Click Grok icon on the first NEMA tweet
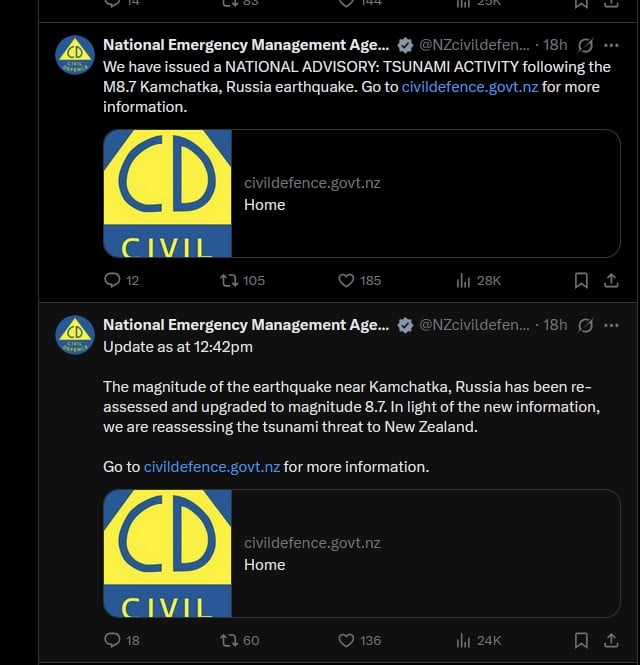This screenshot has width=640, height=665. click(x=585, y=45)
